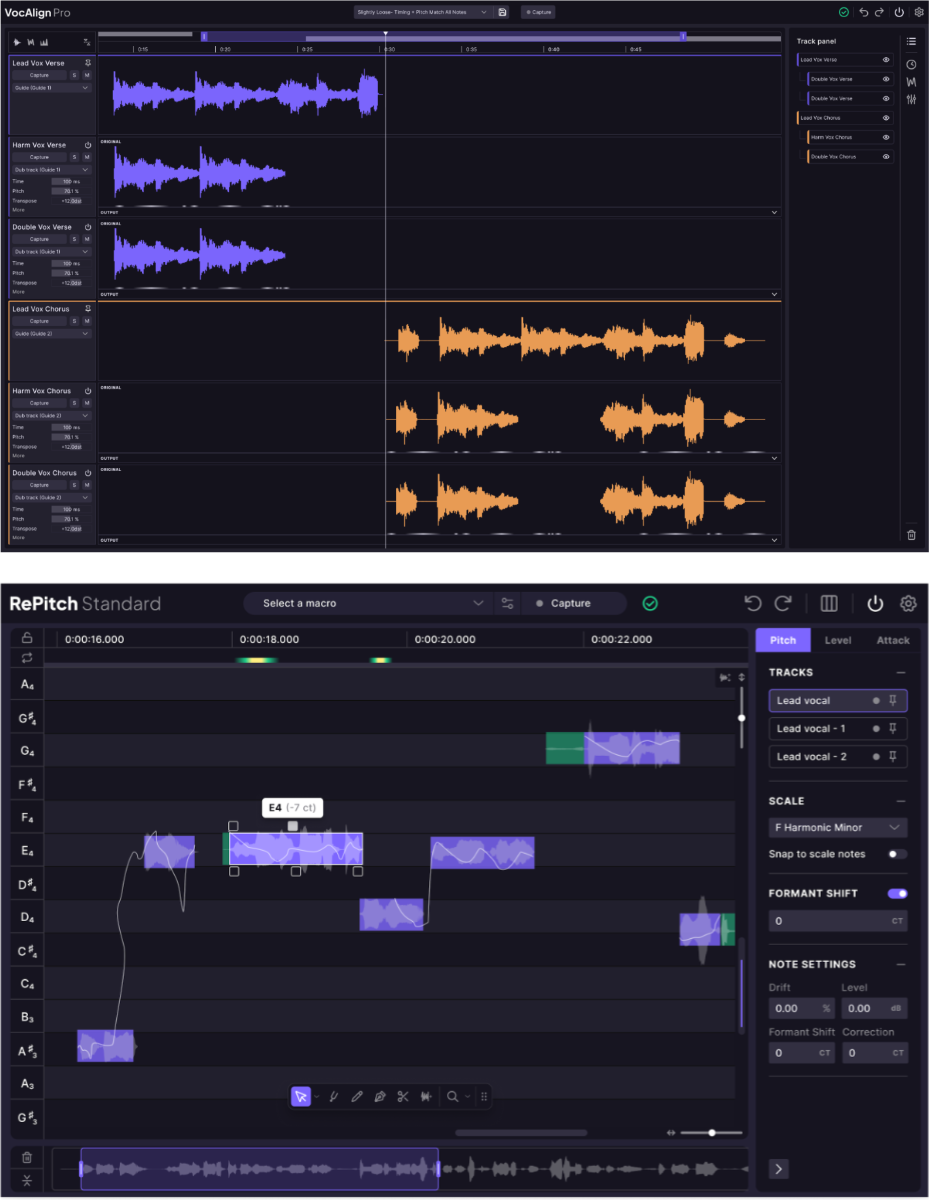Open Lead Vox Verse Guide (Guide 1) dropdown
Screen dimensions: 929x1200
pos(52,88)
